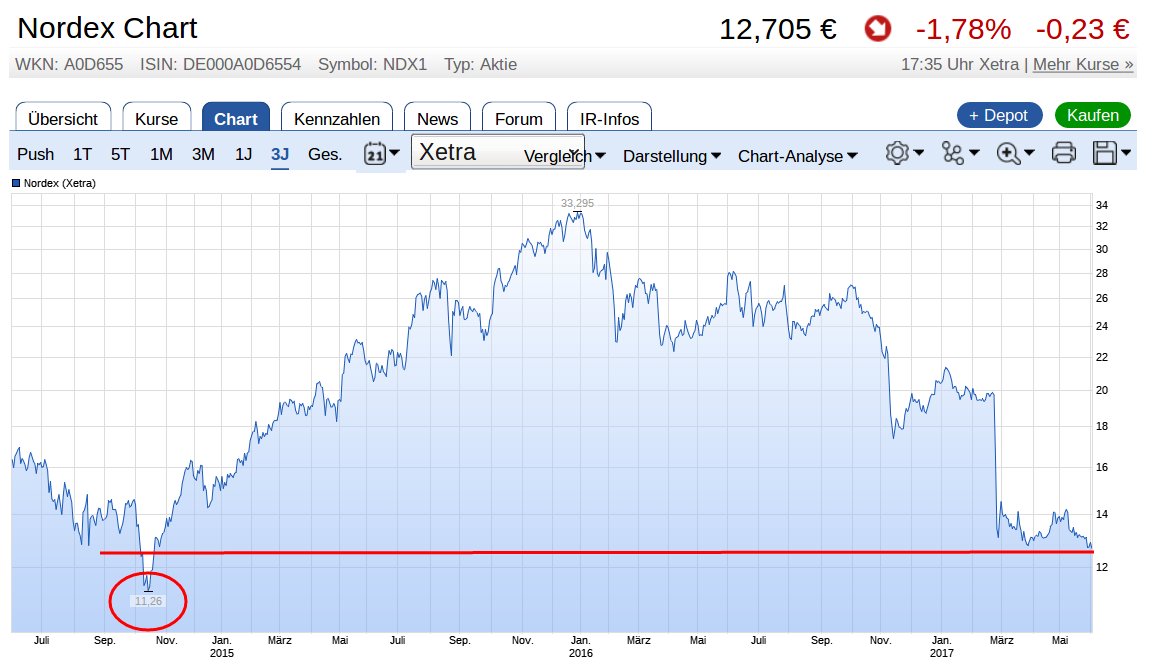Open the Forum tab
This screenshot has height=668, width=1155.
click(x=519, y=118)
